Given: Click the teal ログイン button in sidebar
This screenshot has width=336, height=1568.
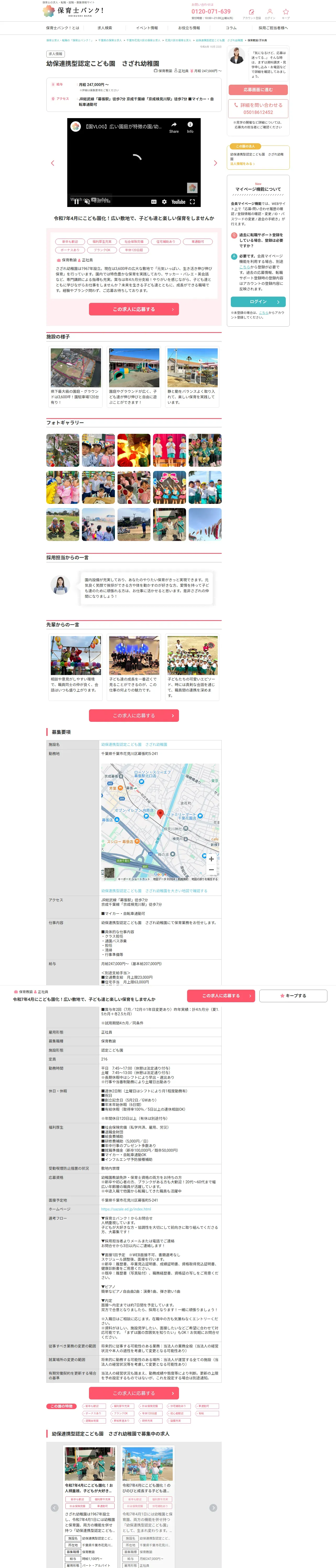Looking at the screenshot, I should coord(258,301).
